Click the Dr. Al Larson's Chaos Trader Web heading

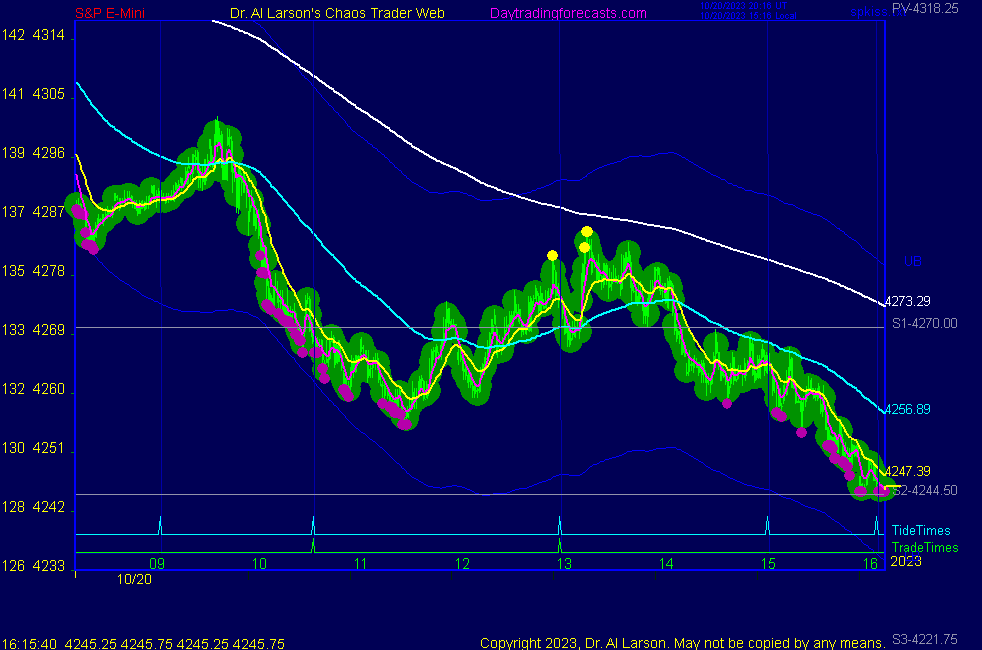337,13
